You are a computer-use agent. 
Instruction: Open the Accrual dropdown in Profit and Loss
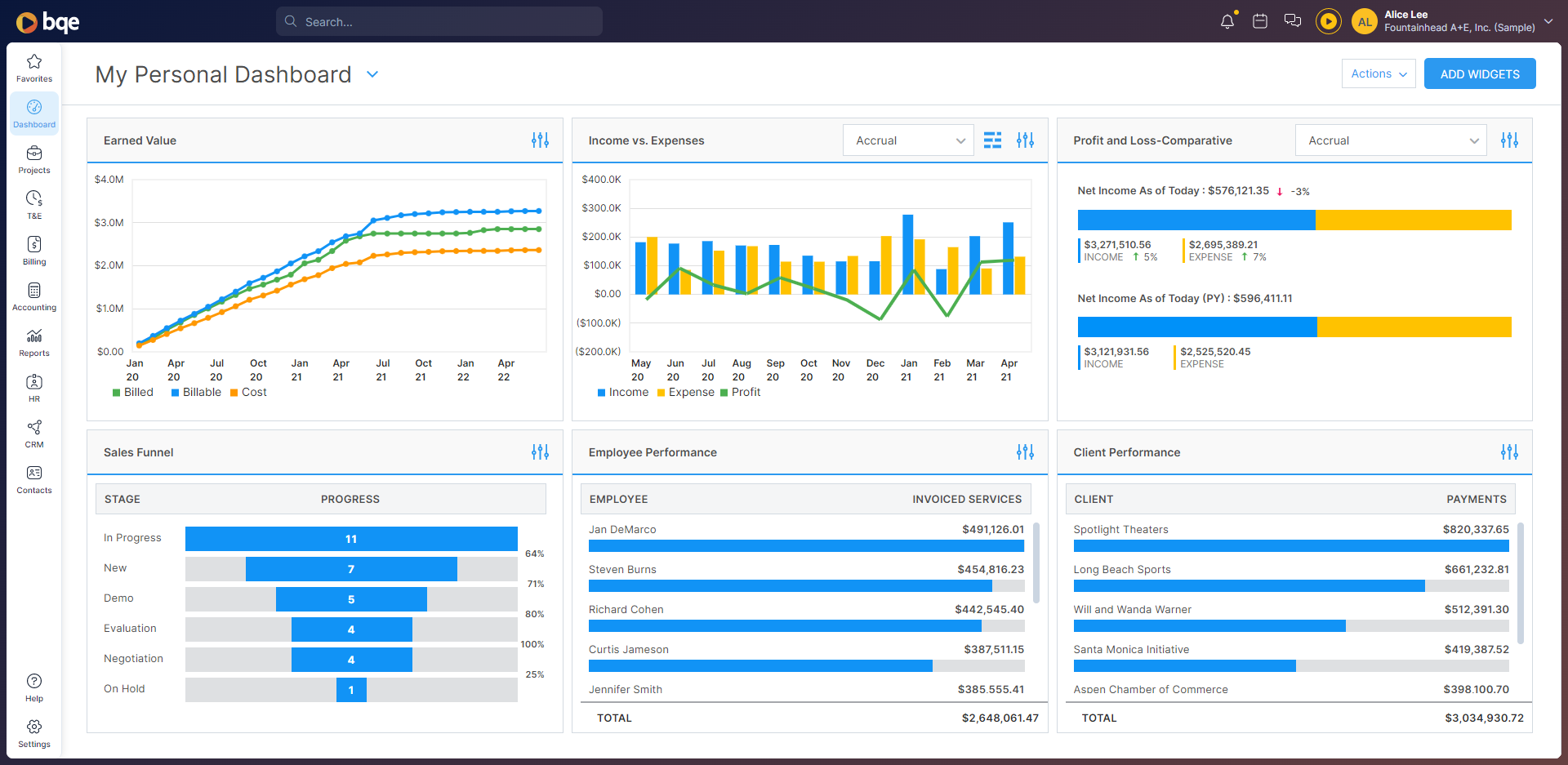coord(1391,140)
